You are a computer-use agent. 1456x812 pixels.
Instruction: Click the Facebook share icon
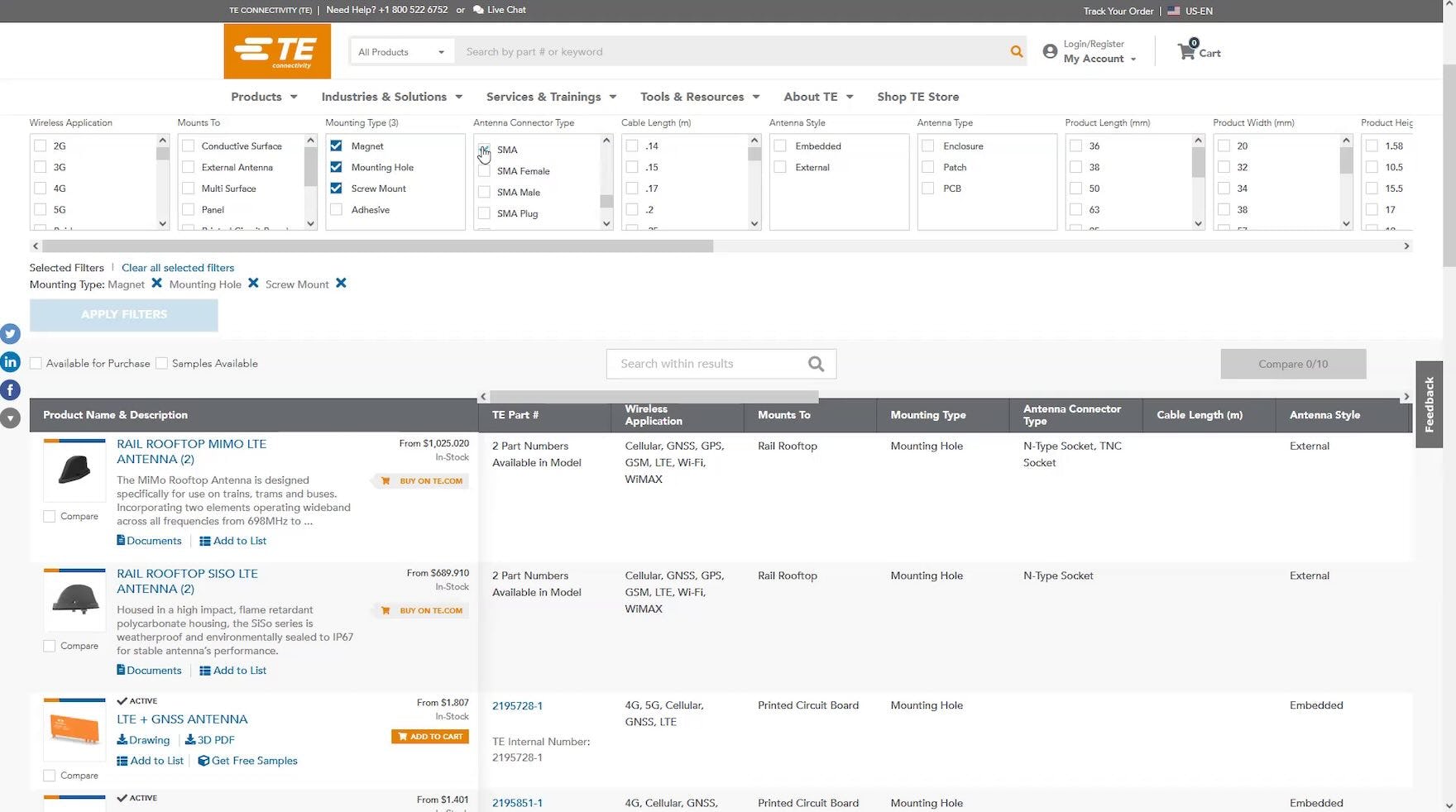[10, 389]
